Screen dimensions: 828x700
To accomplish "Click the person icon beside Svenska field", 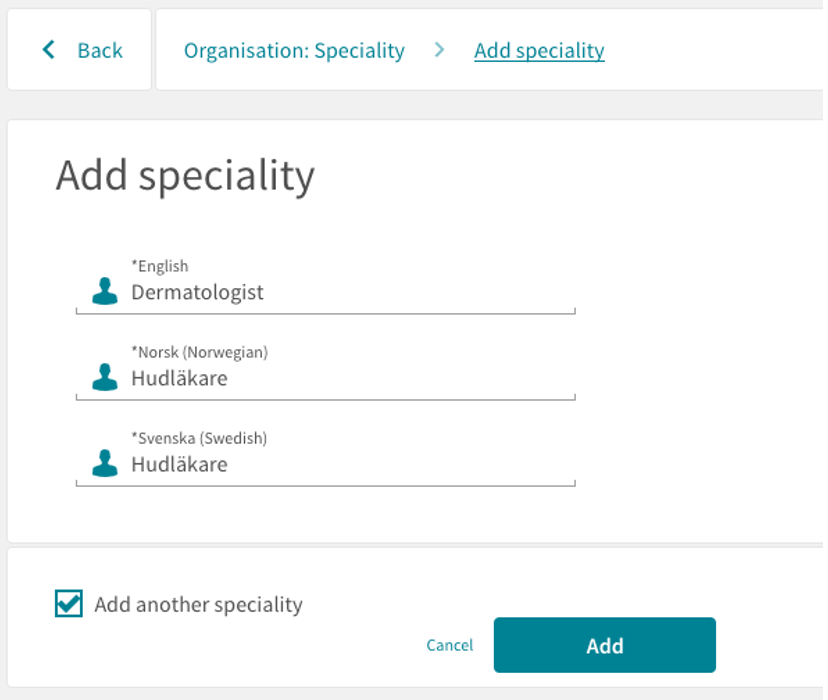I will pos(105,463).
